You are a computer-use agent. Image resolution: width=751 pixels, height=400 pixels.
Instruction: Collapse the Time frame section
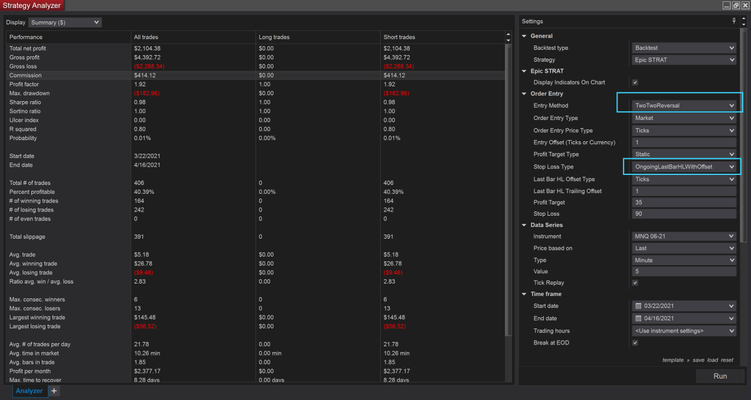pyautogui.click(x=523, y=294)
